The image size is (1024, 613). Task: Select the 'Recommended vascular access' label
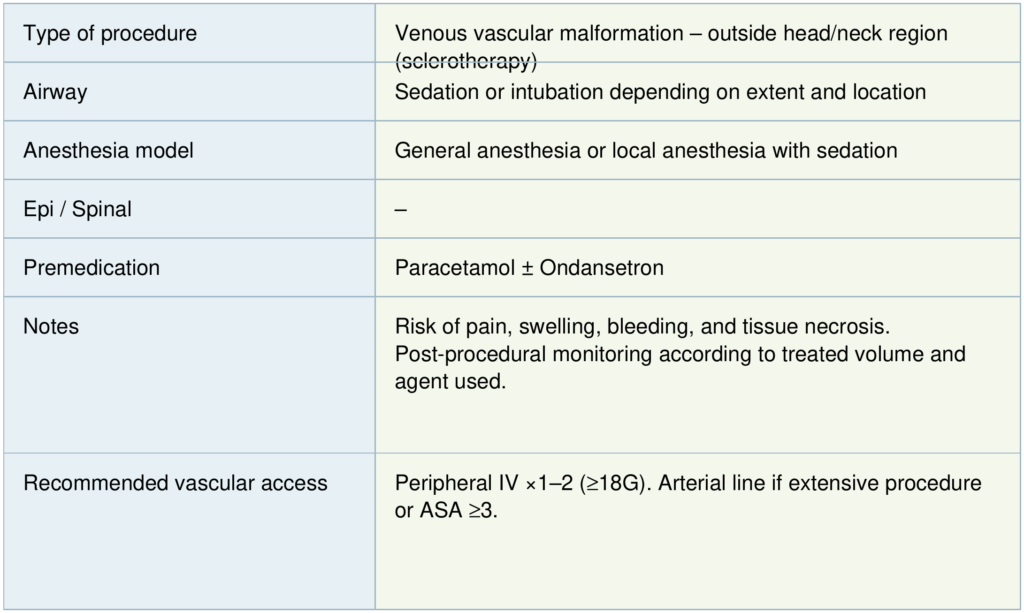pos(175,483)
